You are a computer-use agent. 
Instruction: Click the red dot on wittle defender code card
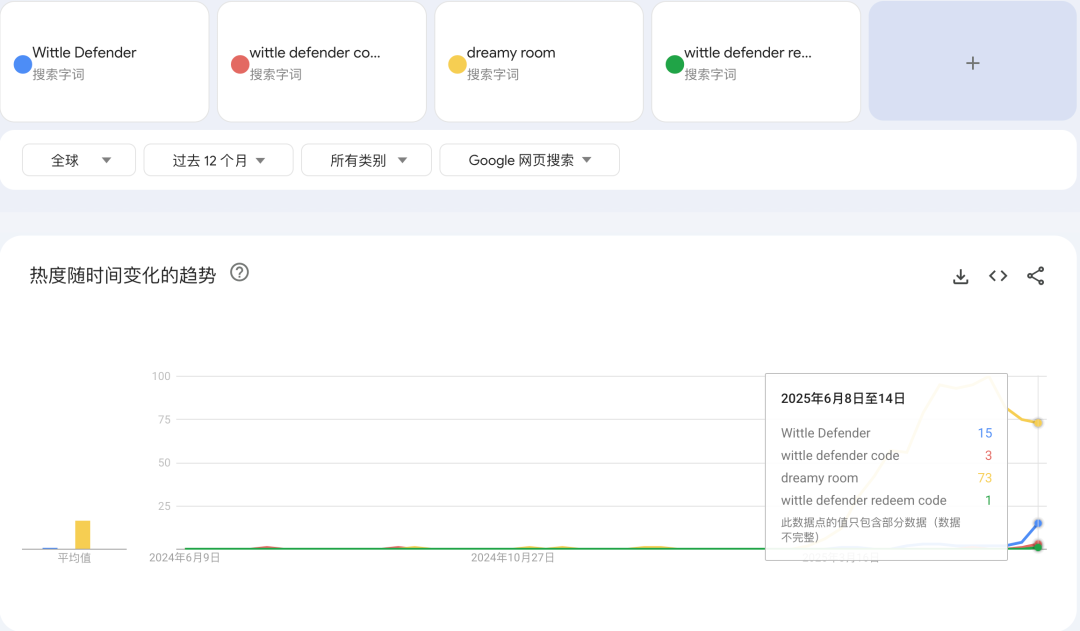click(239, 62)
